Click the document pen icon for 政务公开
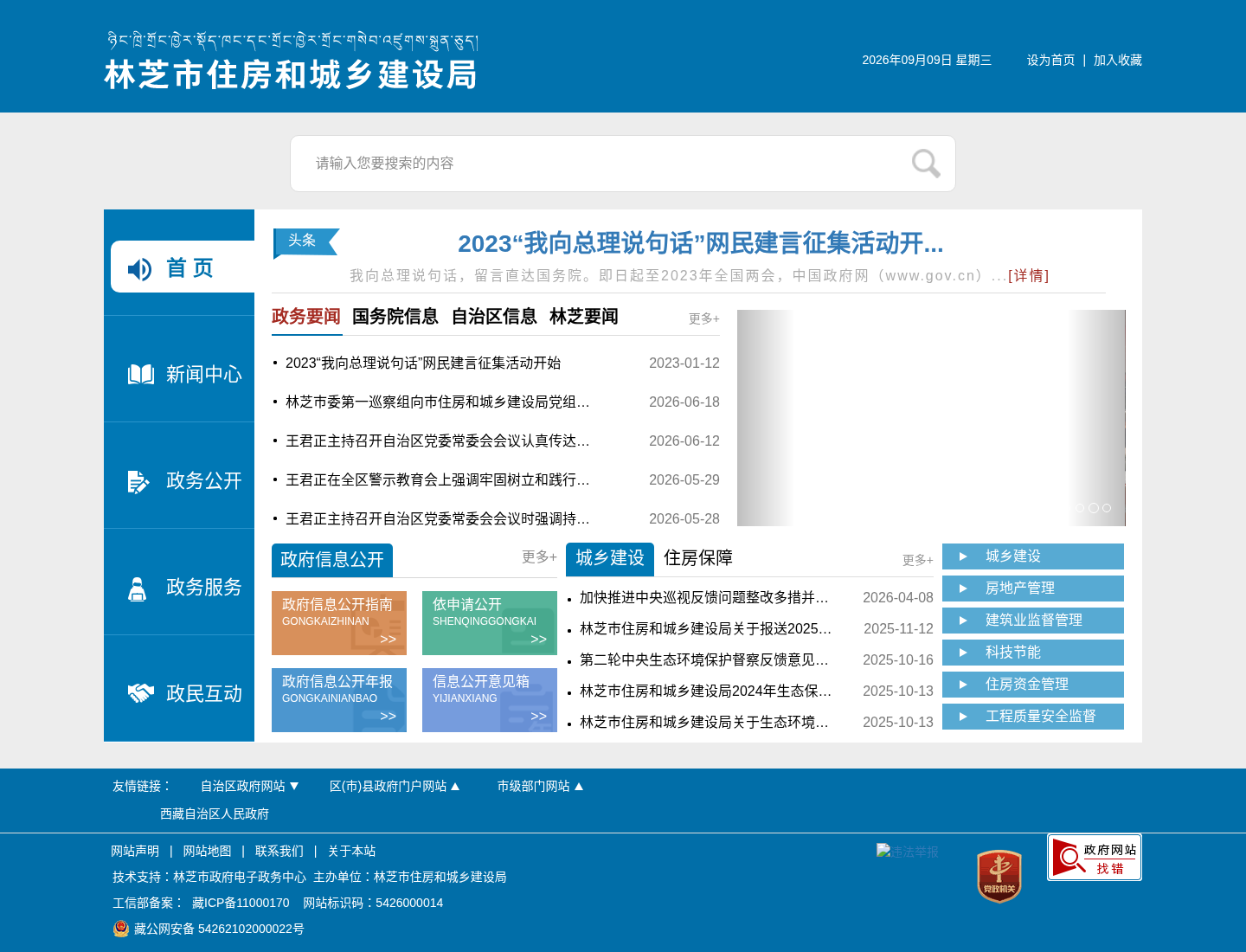Image resolution: width=1246 pixels, height=952 pixels. tap(138, 481)
